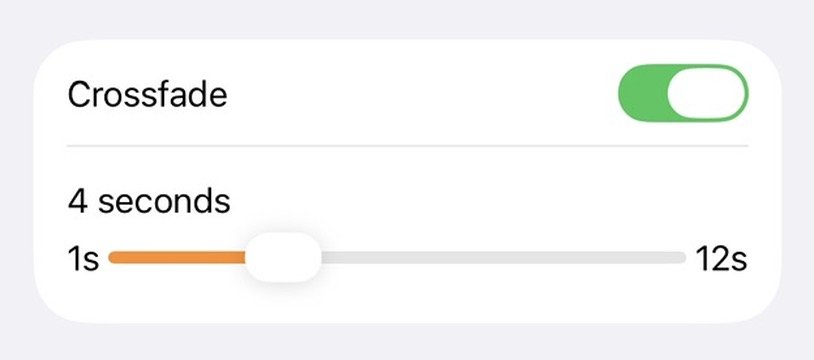Click the empty space in the Crossfade row
The height and width of the screenshot is (360, 814).
click(x=422, y=94)
